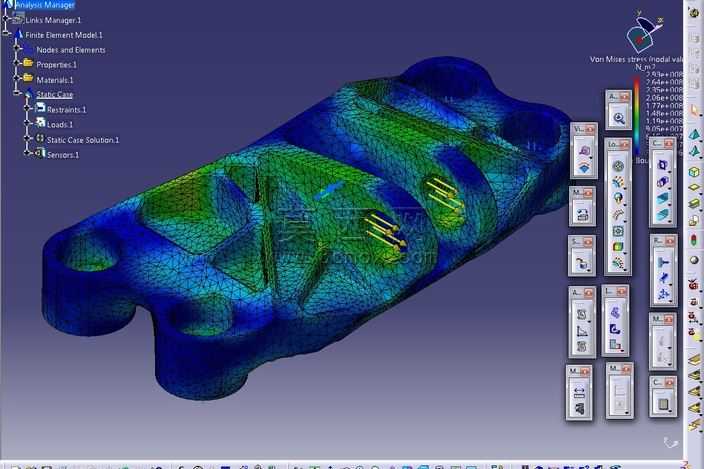The image size is (704, 469).
Task: Click the dark-blue middle icon in the I... toolbar
Action: tap(615, 329)
